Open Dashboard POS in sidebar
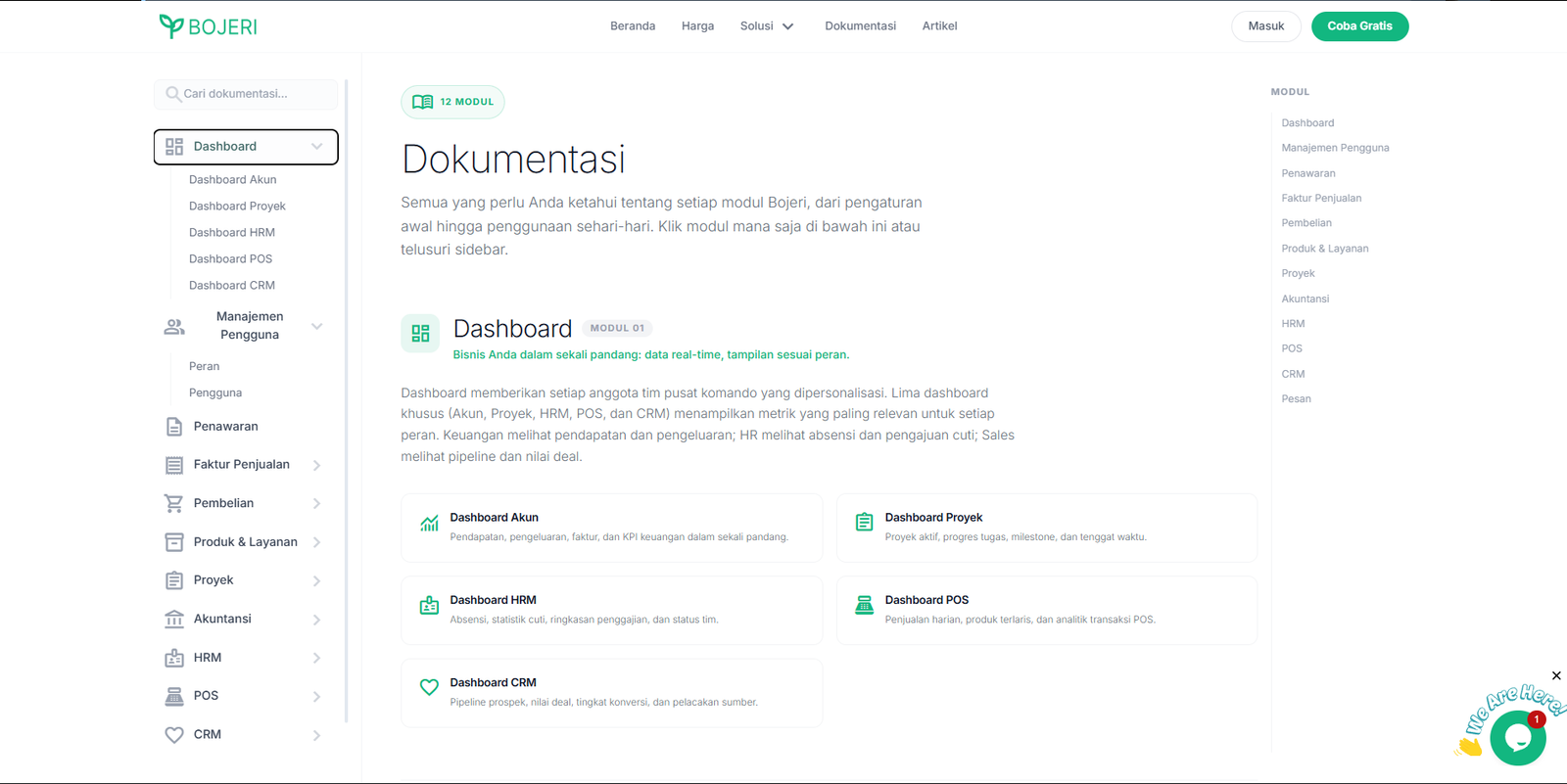This screenshot has height=784, width=1567. point(230,259)
